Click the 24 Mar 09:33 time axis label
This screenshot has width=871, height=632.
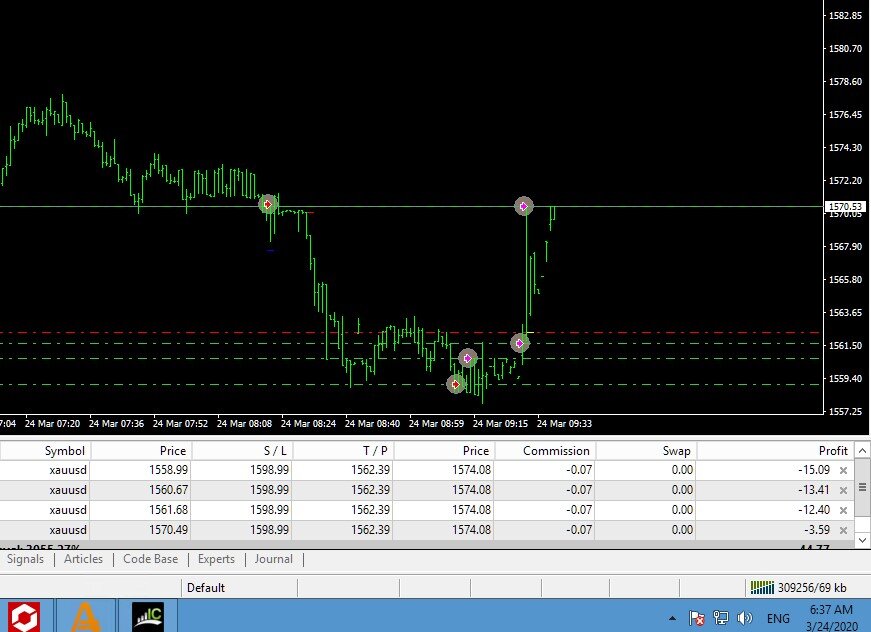(x=564, y=424)
